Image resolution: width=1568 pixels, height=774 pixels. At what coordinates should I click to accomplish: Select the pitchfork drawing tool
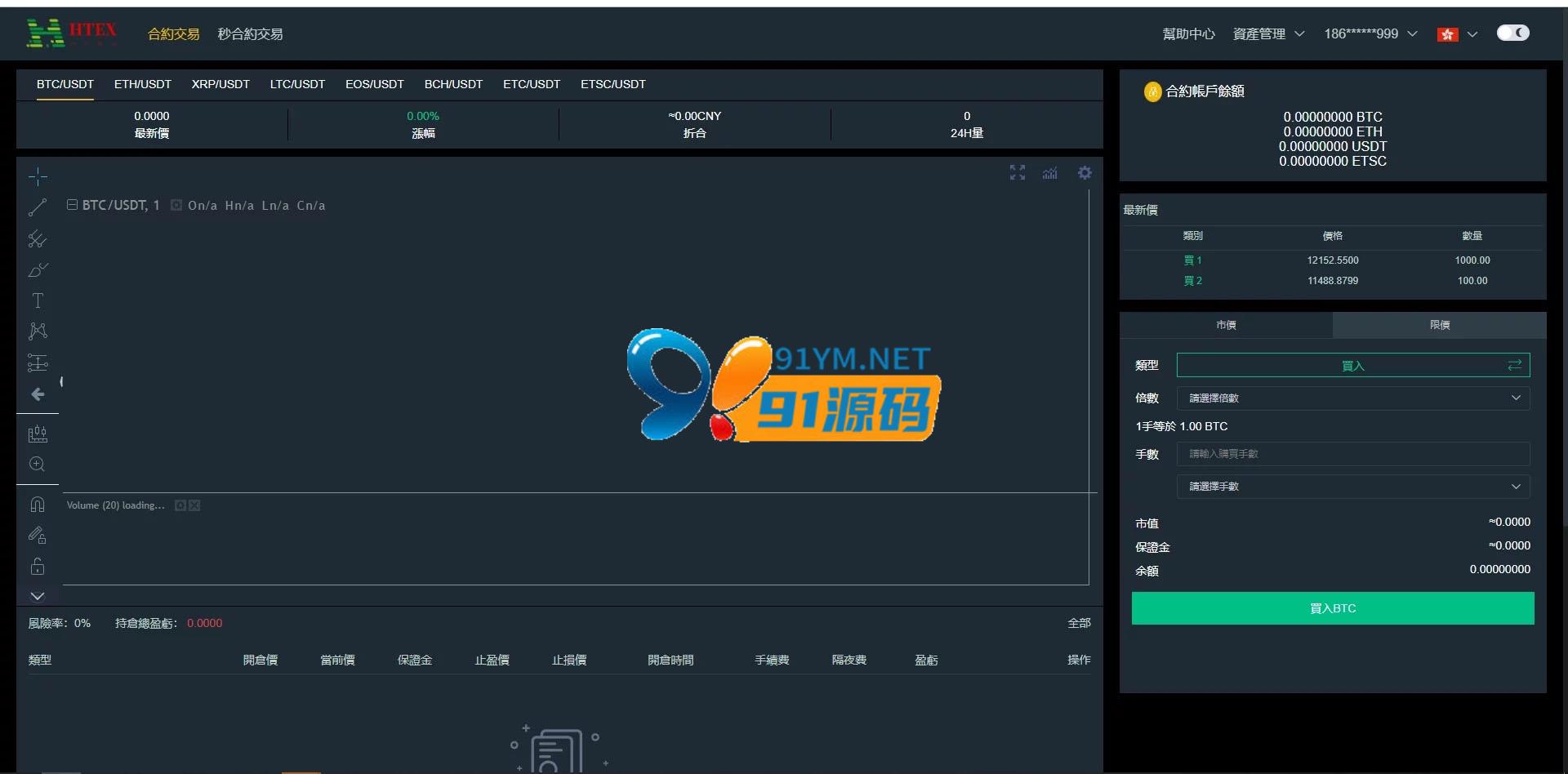(x=38, y=238)
